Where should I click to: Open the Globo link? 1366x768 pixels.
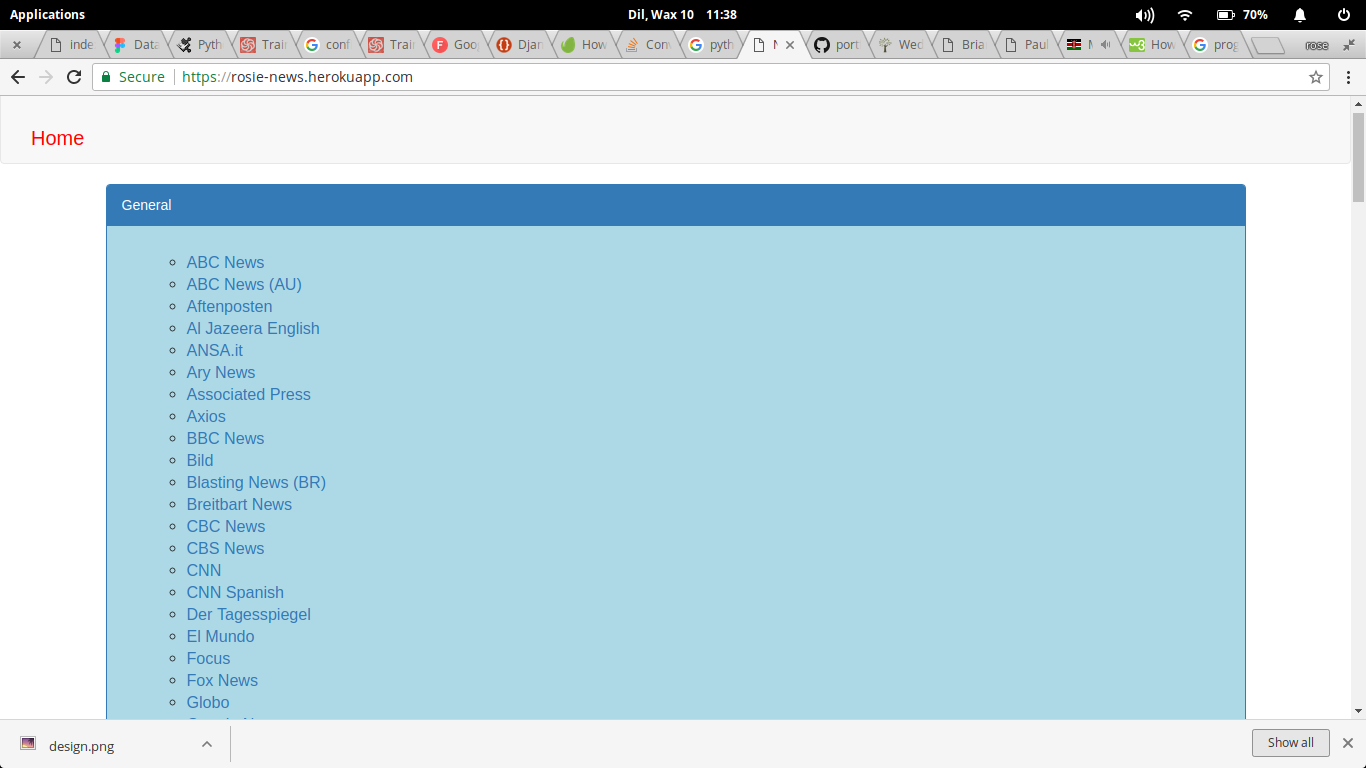pyautogui.click(x=208, y=702)
